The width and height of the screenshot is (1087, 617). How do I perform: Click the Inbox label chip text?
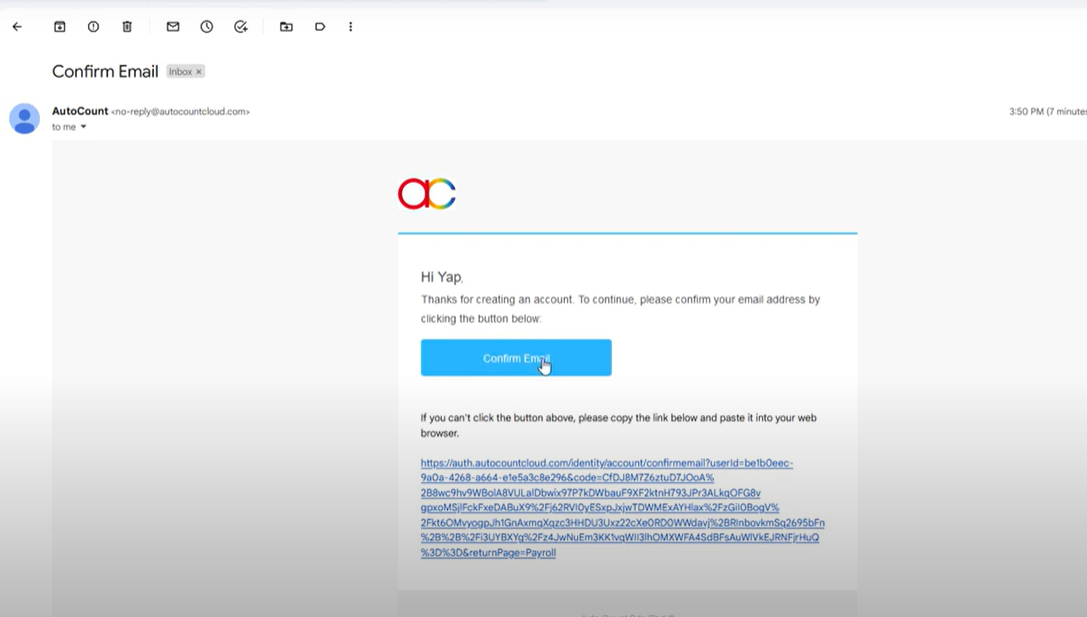click(180, 72)
